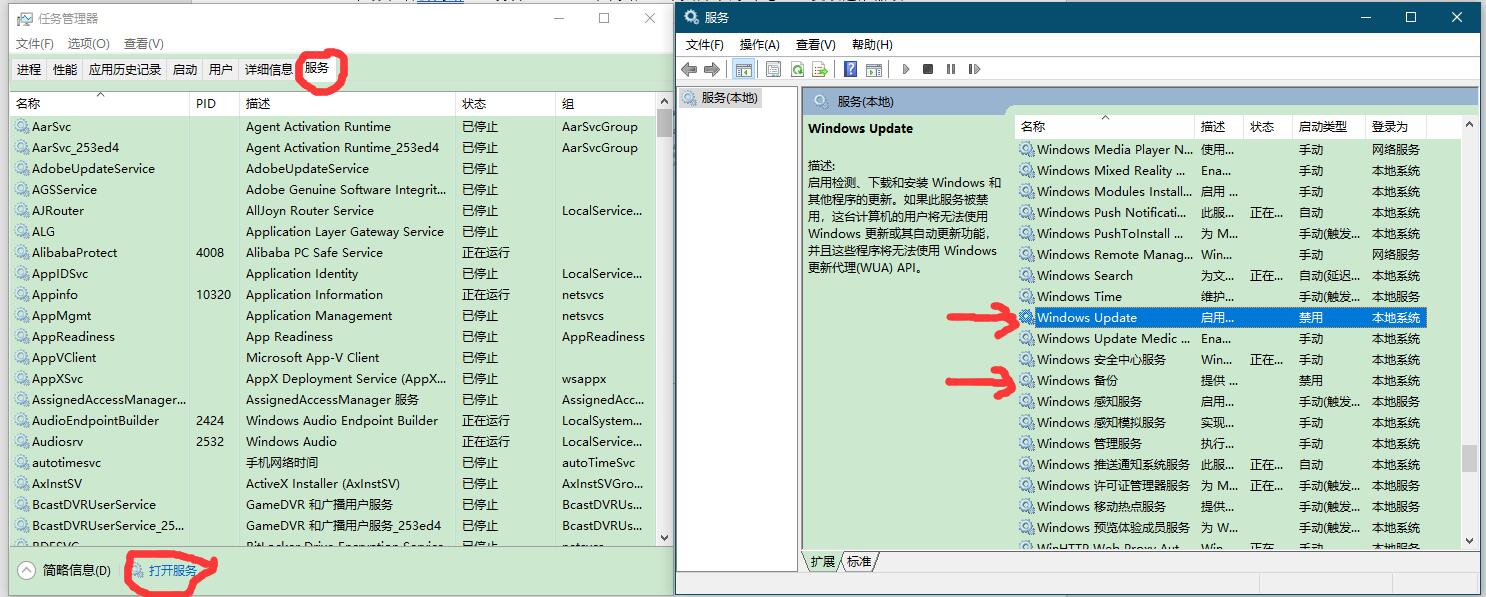The image size is (1486, 597).
Task: Click the Start Service play icon
Action: click(x=905, y=69)
